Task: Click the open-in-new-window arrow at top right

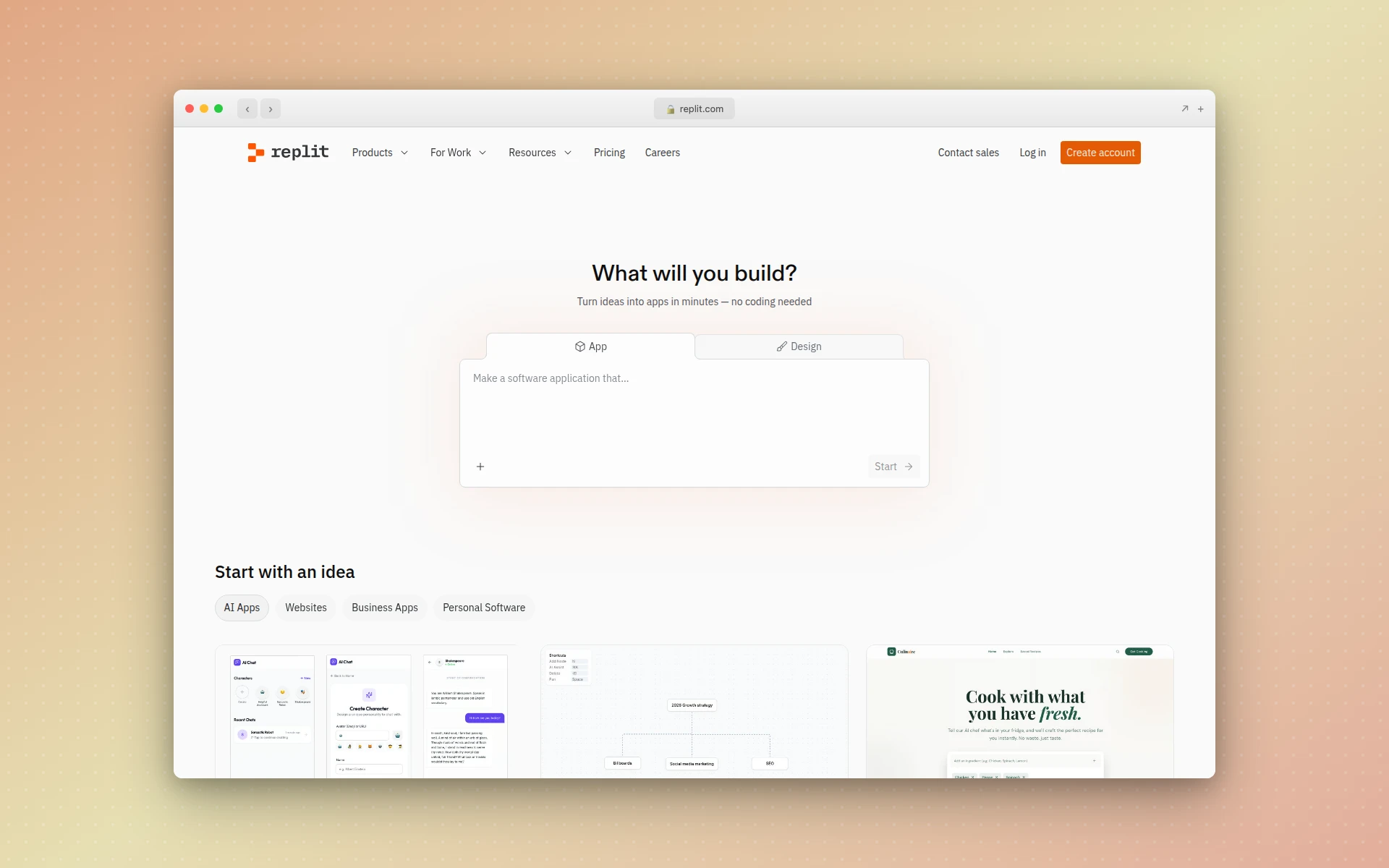Action: [1184, 108]
